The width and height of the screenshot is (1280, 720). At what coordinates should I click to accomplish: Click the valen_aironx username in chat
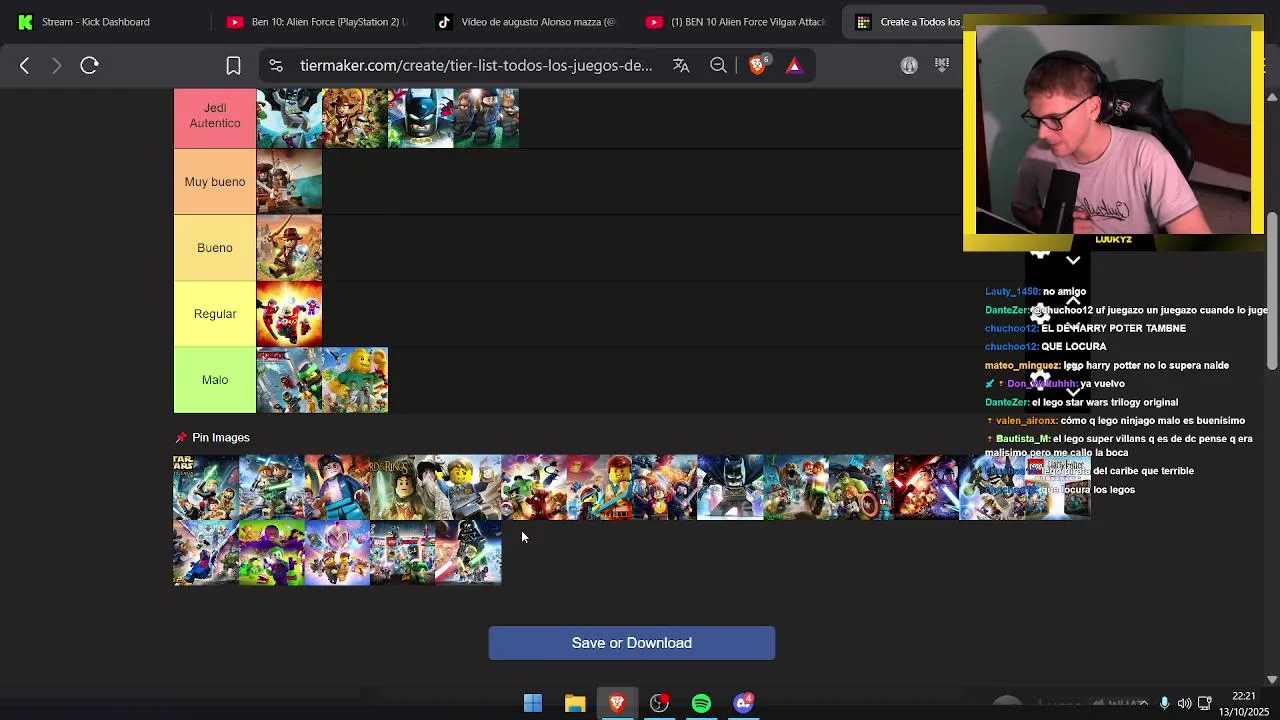[x=1026, y=421]
